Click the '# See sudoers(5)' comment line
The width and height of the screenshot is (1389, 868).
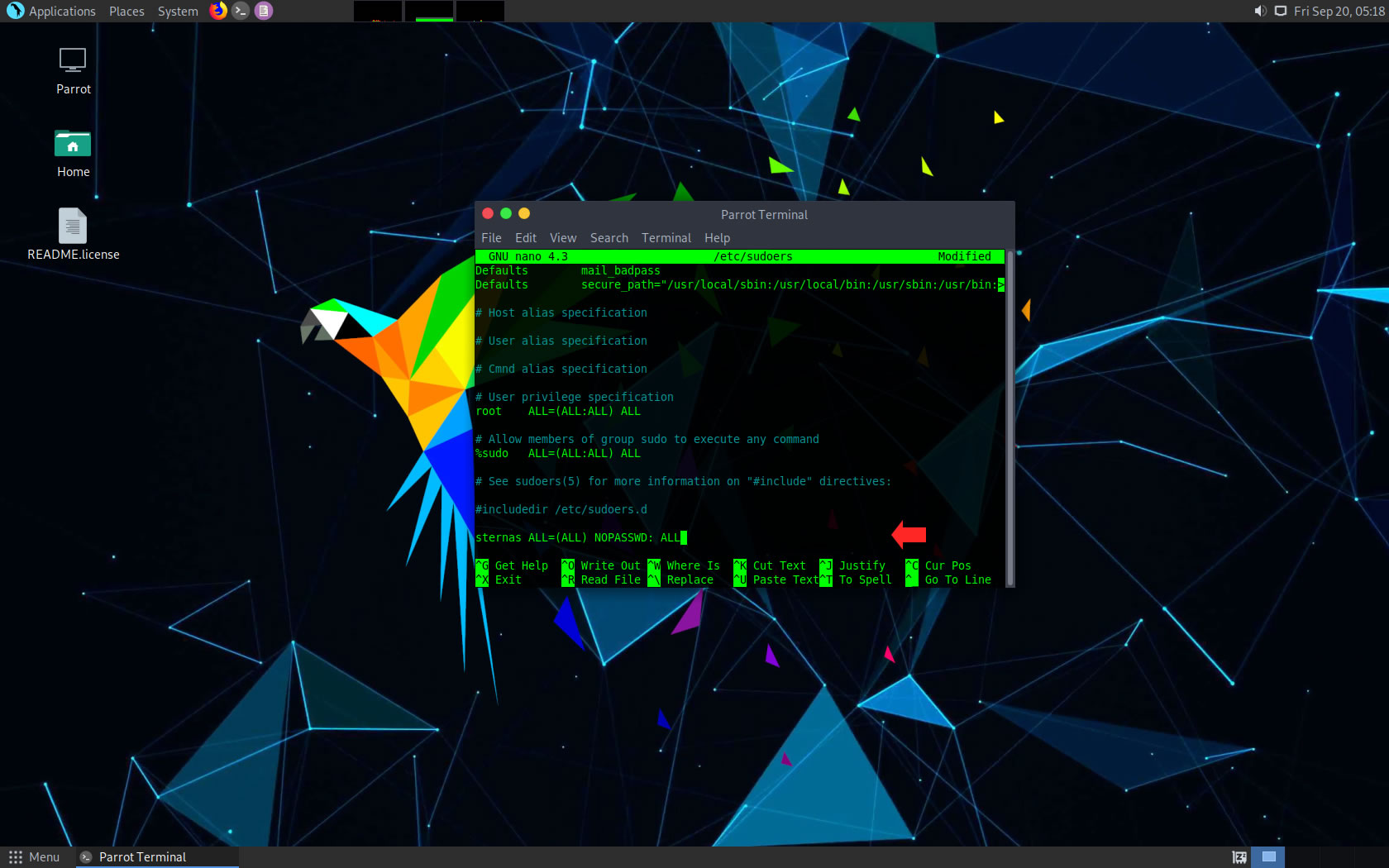coord(684,481)
